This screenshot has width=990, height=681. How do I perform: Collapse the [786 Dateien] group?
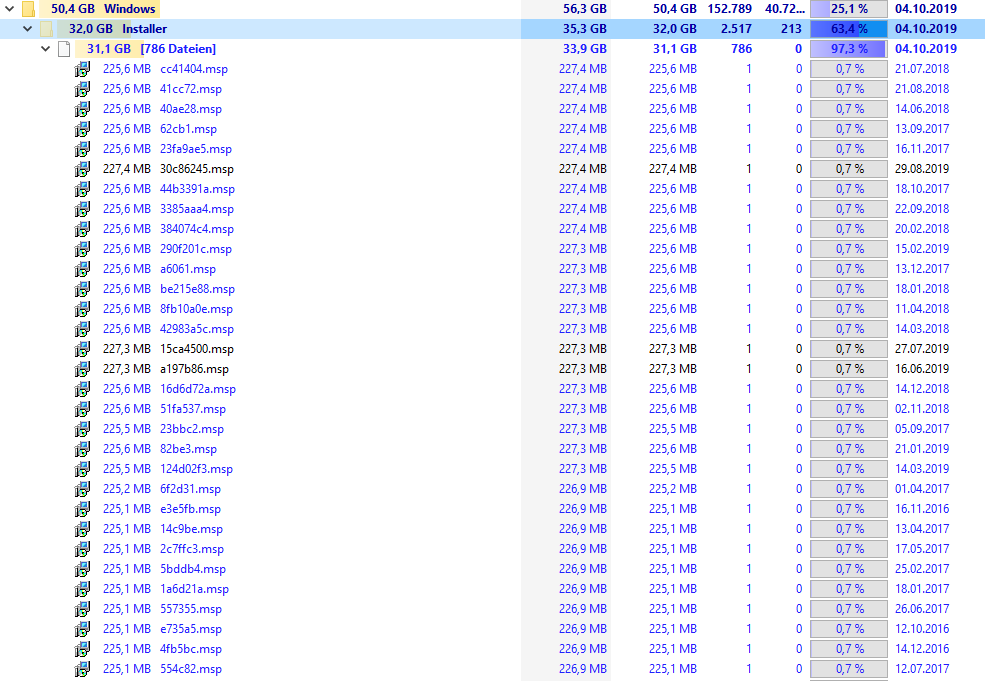pos(45,49)
